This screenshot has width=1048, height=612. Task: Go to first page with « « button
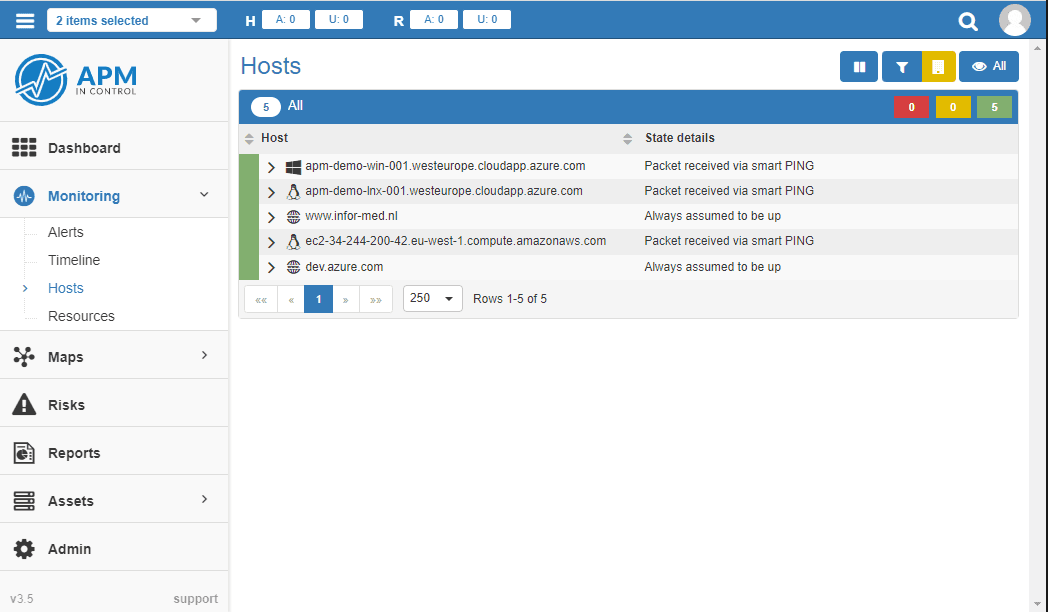pos(261,299)
